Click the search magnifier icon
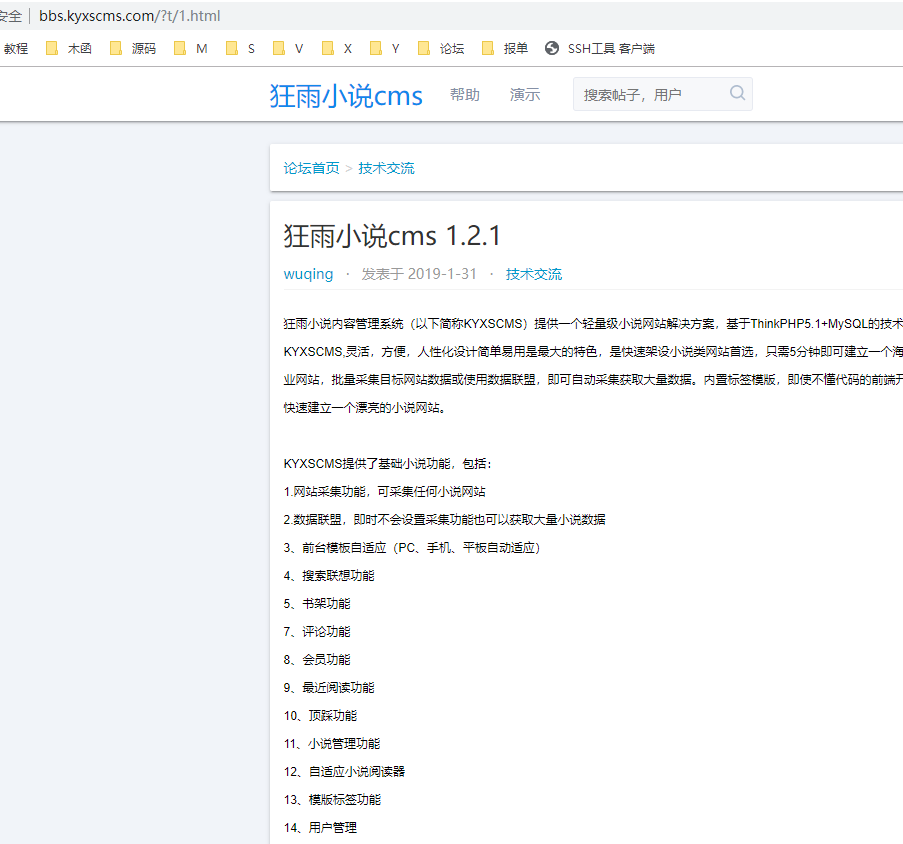The width and height of the screenshot is (903, 844). pyautogui.click(x=737, y=93)
